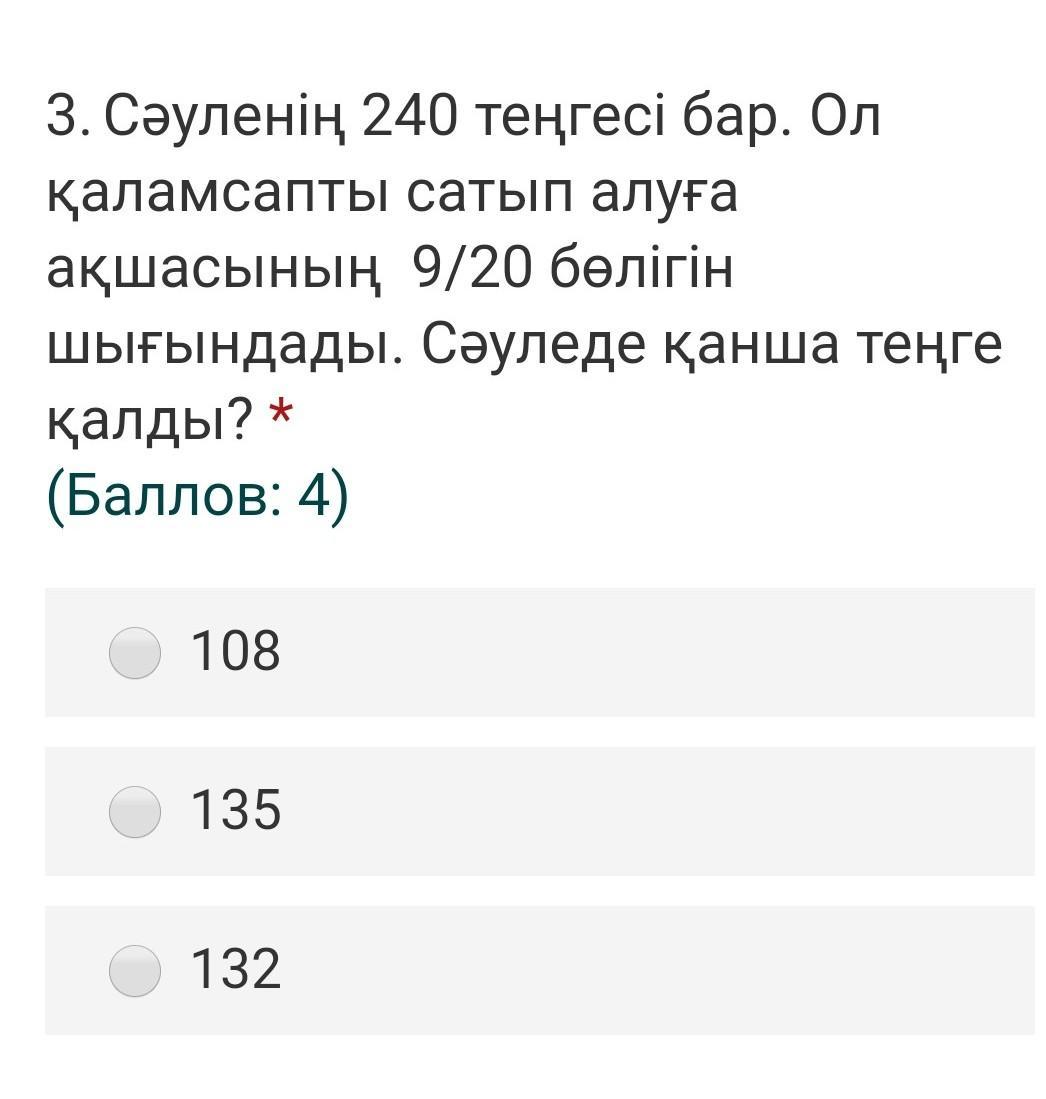Click empty area of the 108 option row

click(650, 653)
